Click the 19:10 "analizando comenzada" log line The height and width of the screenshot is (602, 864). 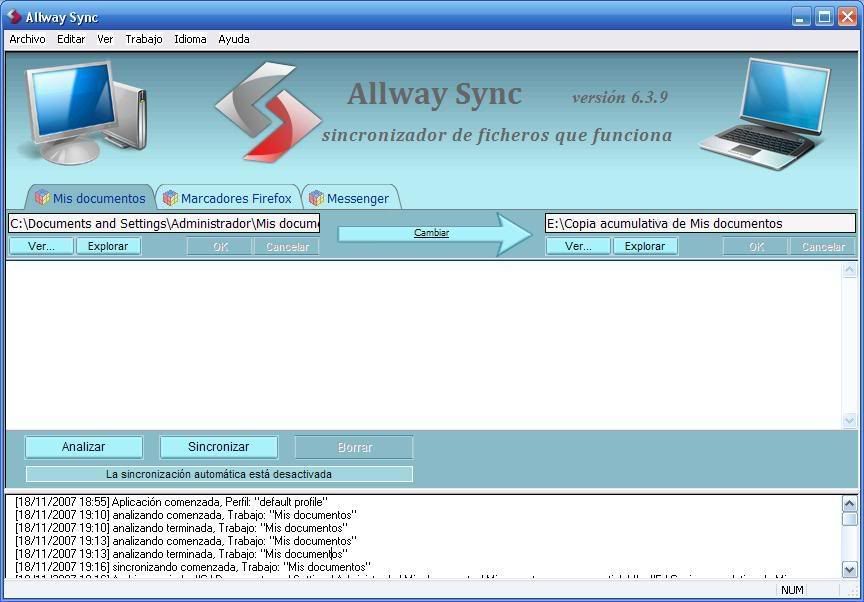coord(186,515)
